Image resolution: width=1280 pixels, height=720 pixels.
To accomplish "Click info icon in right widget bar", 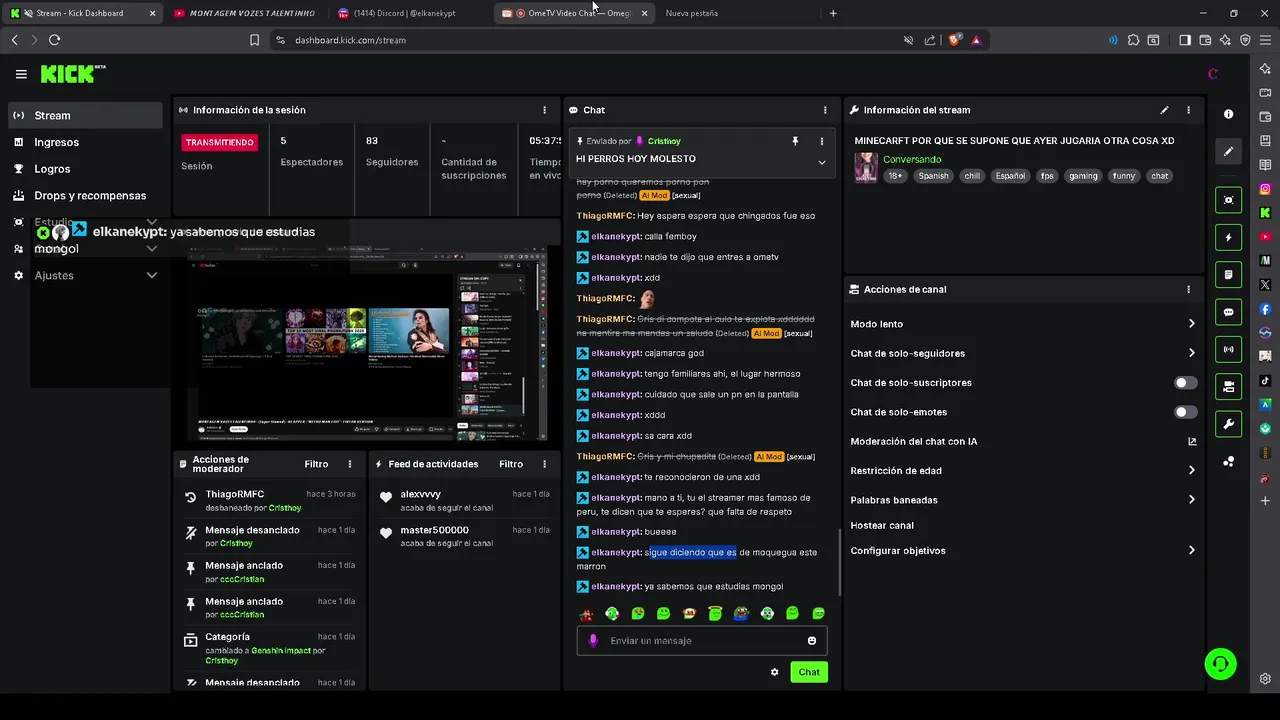I will 1228,114.
